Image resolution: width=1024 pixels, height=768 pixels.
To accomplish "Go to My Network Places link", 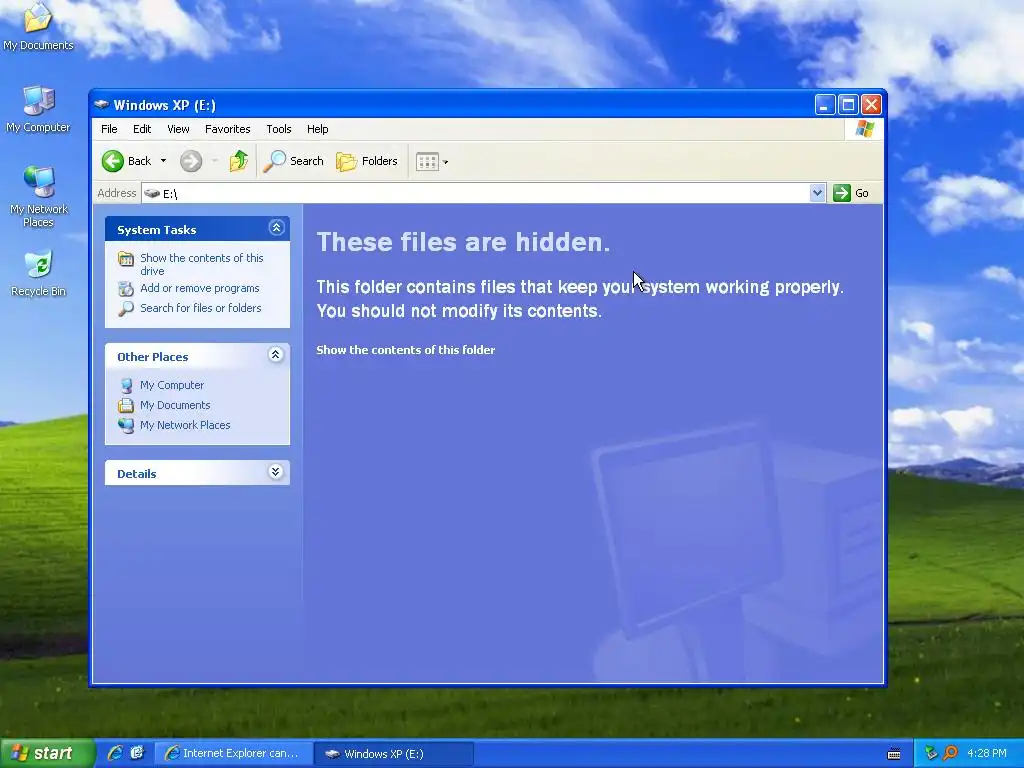I will tap(185, 425).
